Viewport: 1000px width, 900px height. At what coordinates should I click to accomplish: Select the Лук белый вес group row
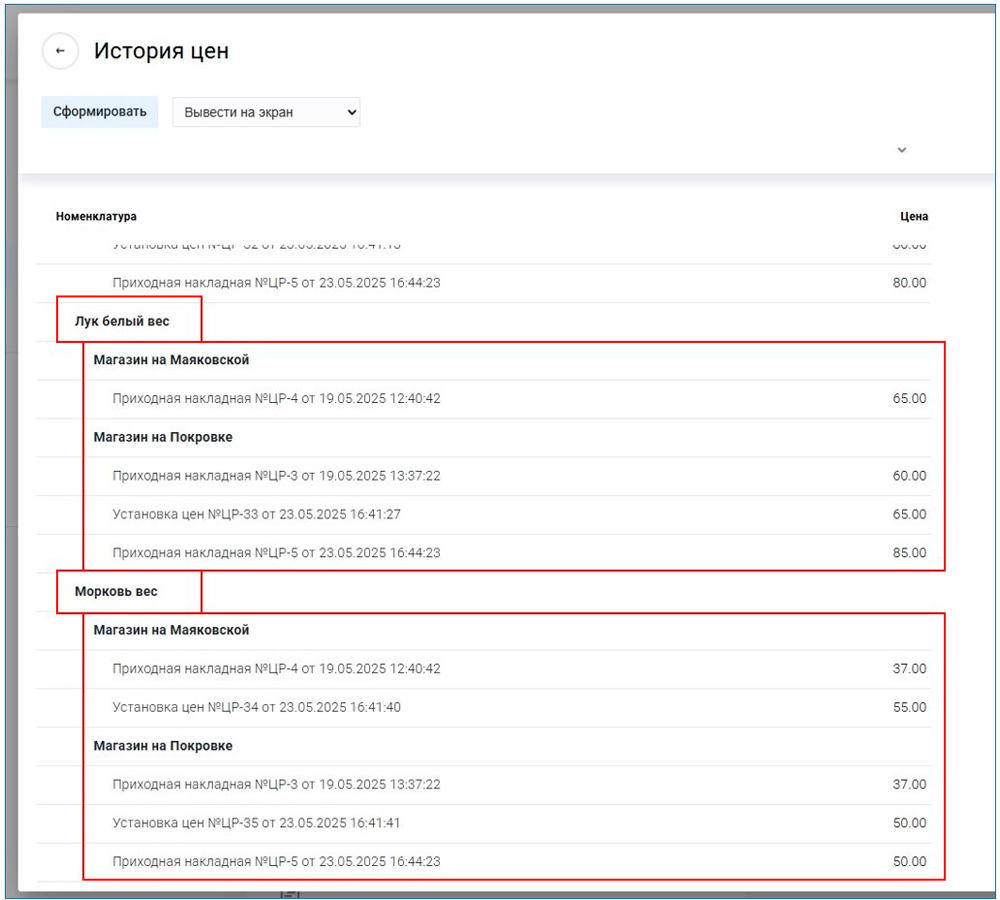point(122,321)
